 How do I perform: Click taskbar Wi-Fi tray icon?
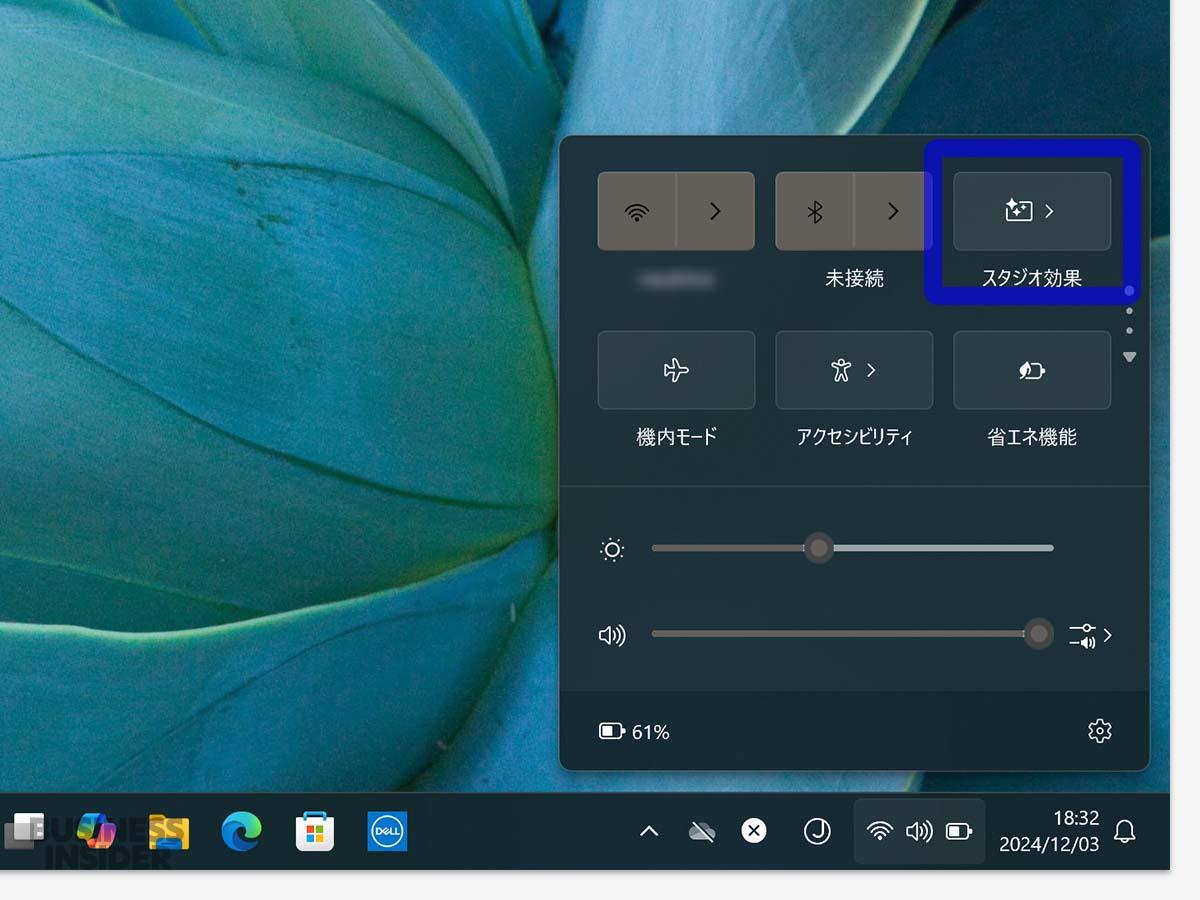point(879,831)
